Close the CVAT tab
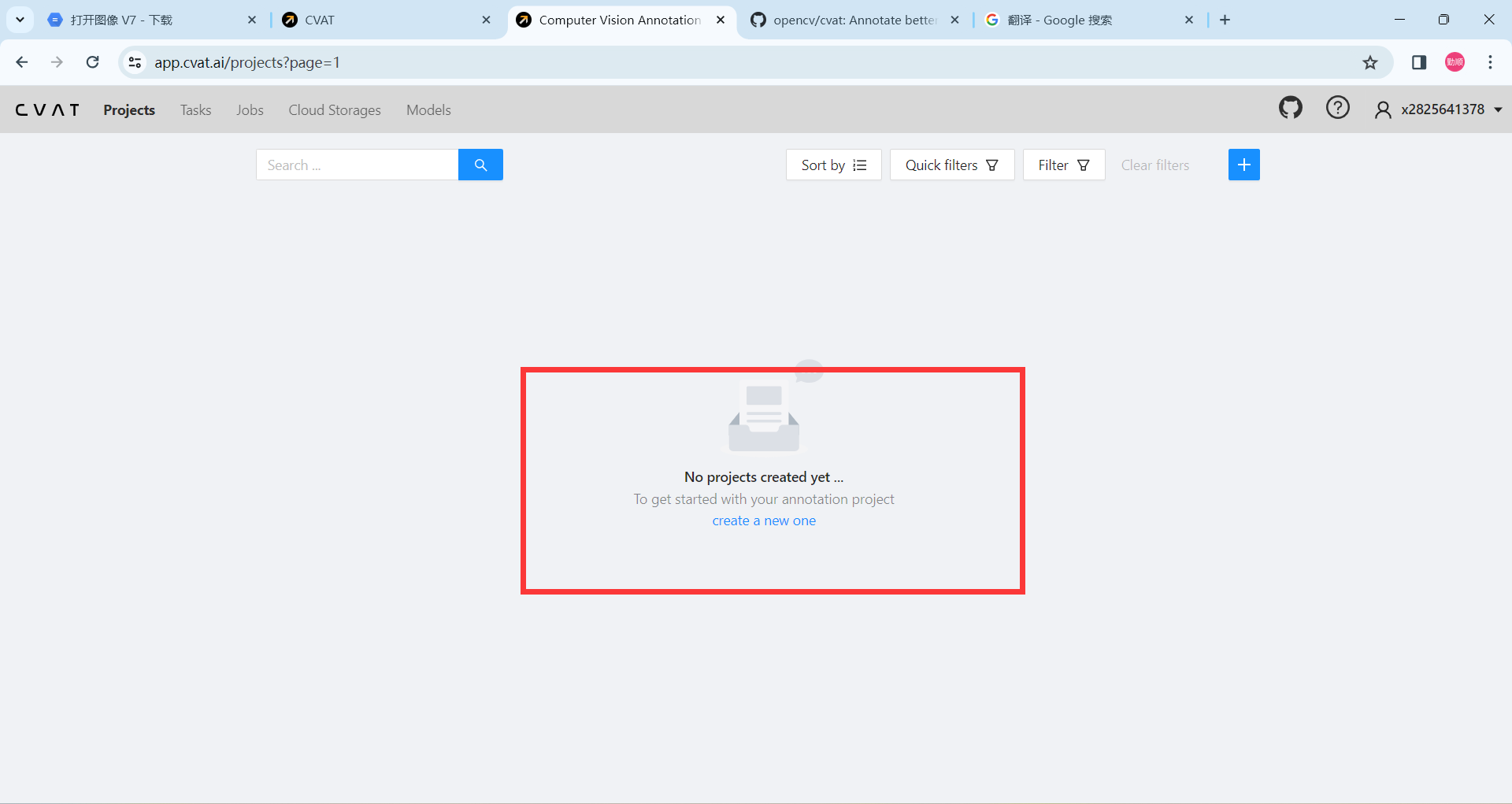The width and height of the screenshot is (1512, 804). (486, 20)
